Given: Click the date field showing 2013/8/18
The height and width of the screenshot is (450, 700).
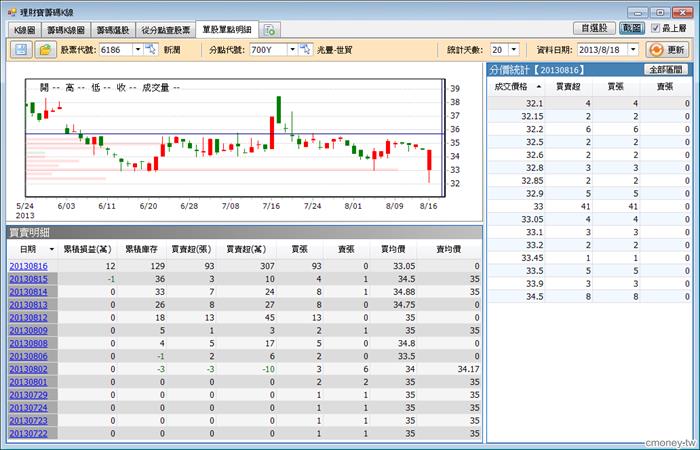Looking at the screenshot, I should click(x=602, y=50).
